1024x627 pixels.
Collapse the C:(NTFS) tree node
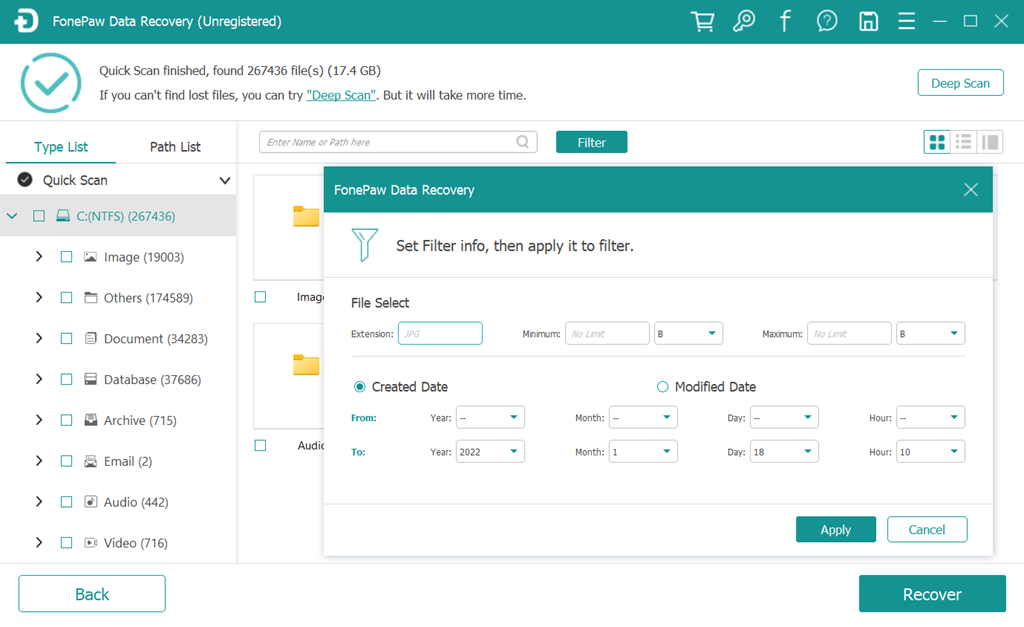coord(12,216)
